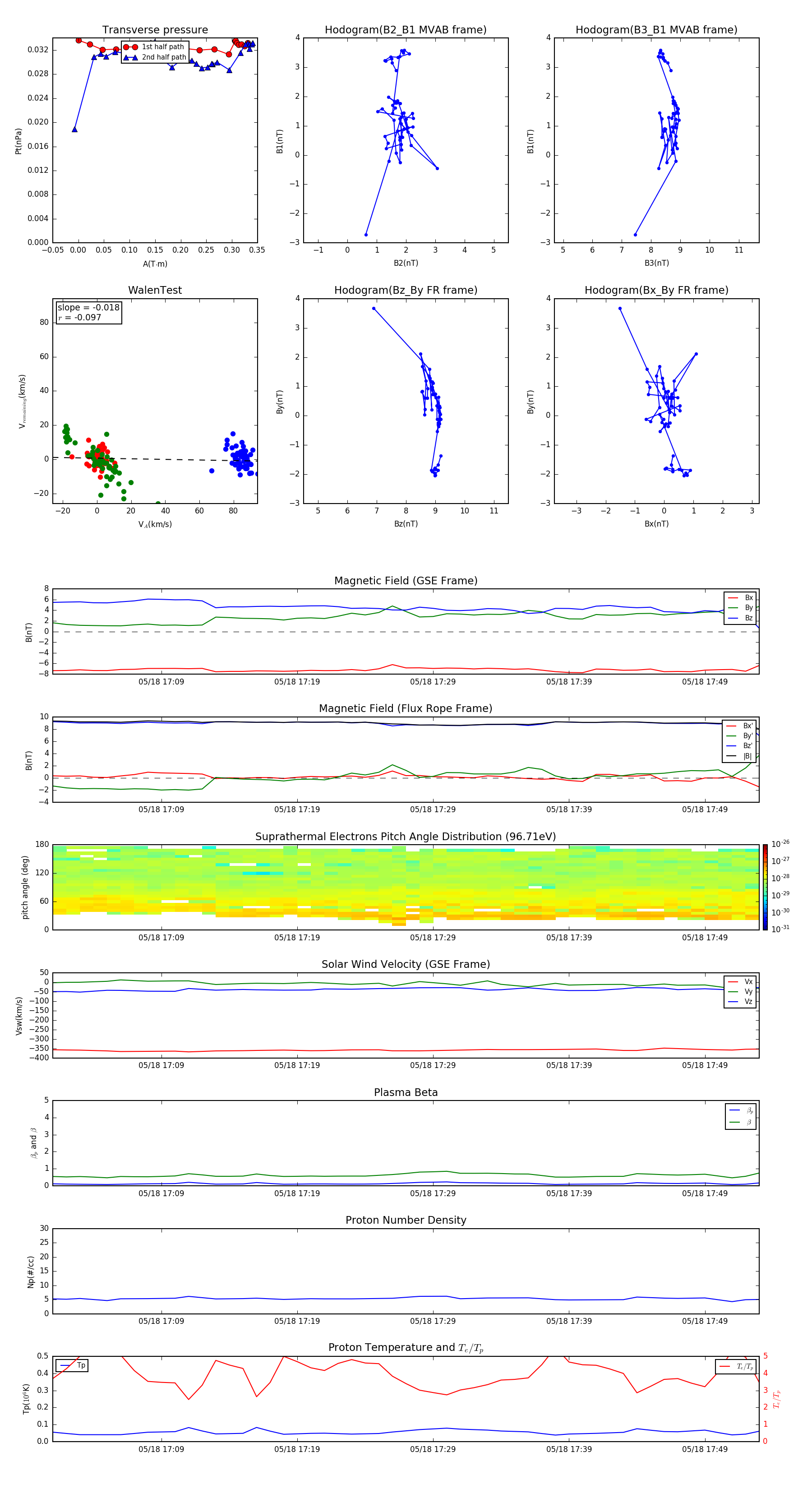Click '05/18 17:19' under the pitch angle plot
The width and height of the screenshot is (812, 1489).
(x=297, y=938)
